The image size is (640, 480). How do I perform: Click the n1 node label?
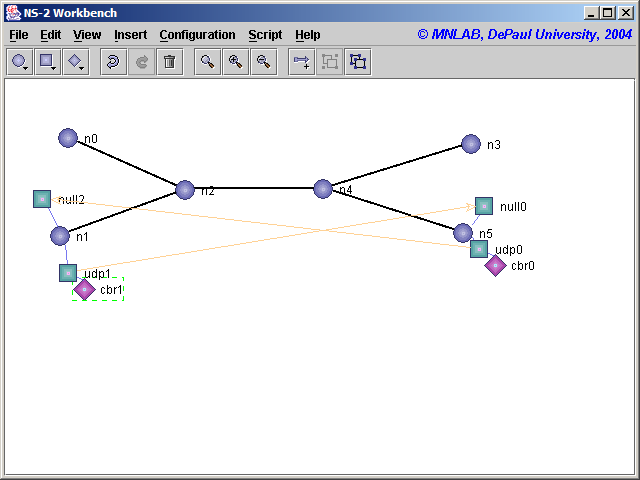pyautogui.click(x=82, y=237)
